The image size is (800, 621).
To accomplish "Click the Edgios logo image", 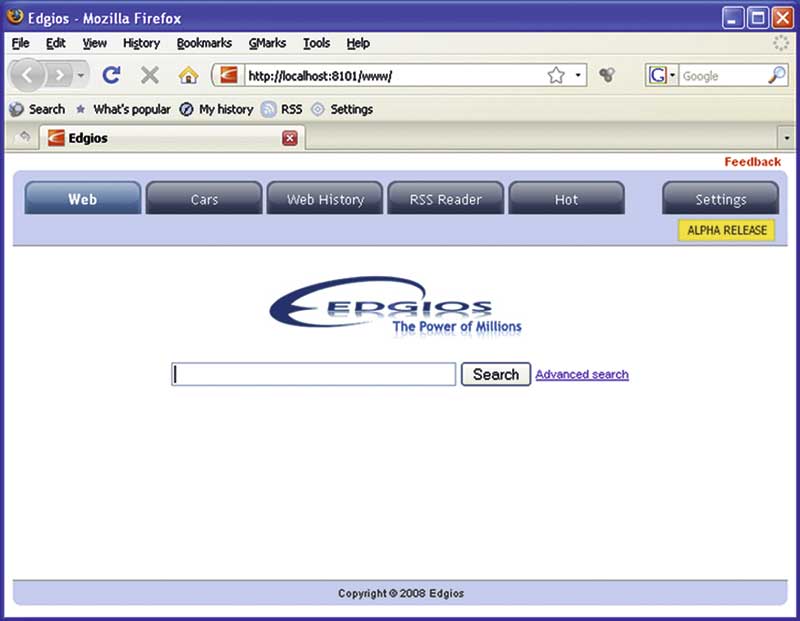I will coord(395,306).
